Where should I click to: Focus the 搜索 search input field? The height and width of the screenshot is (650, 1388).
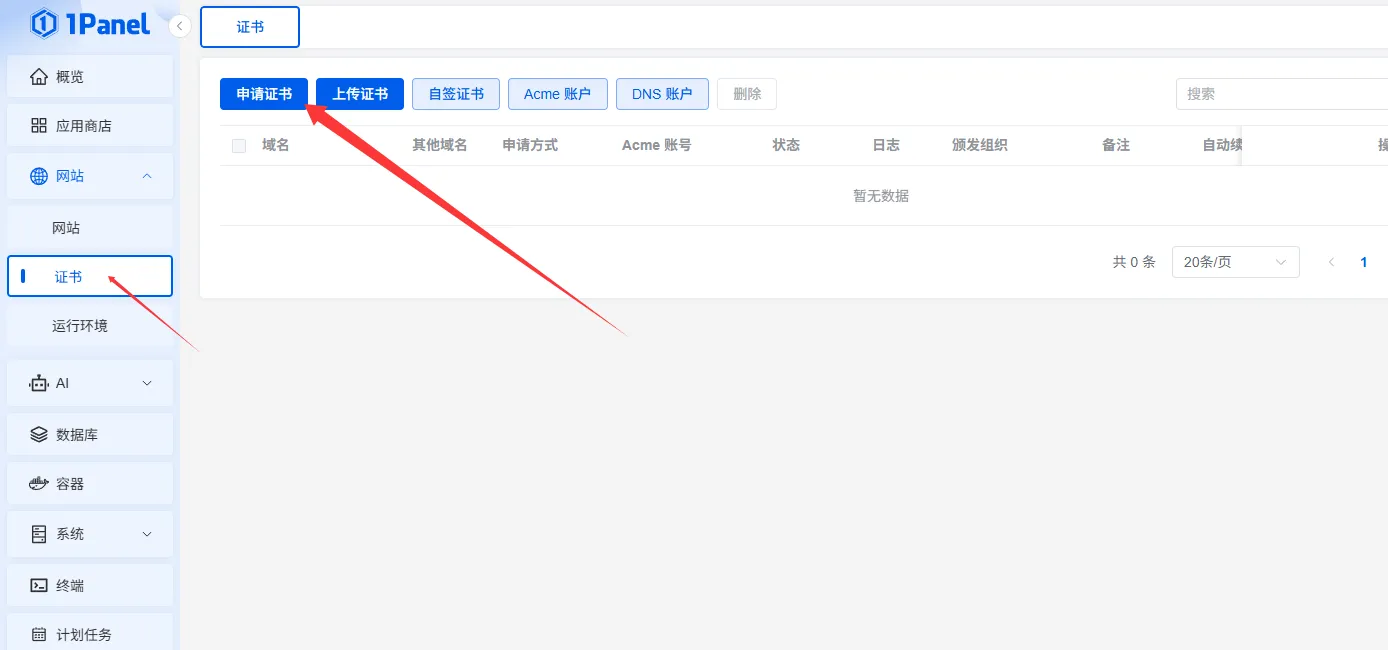tap(1280, 94)
